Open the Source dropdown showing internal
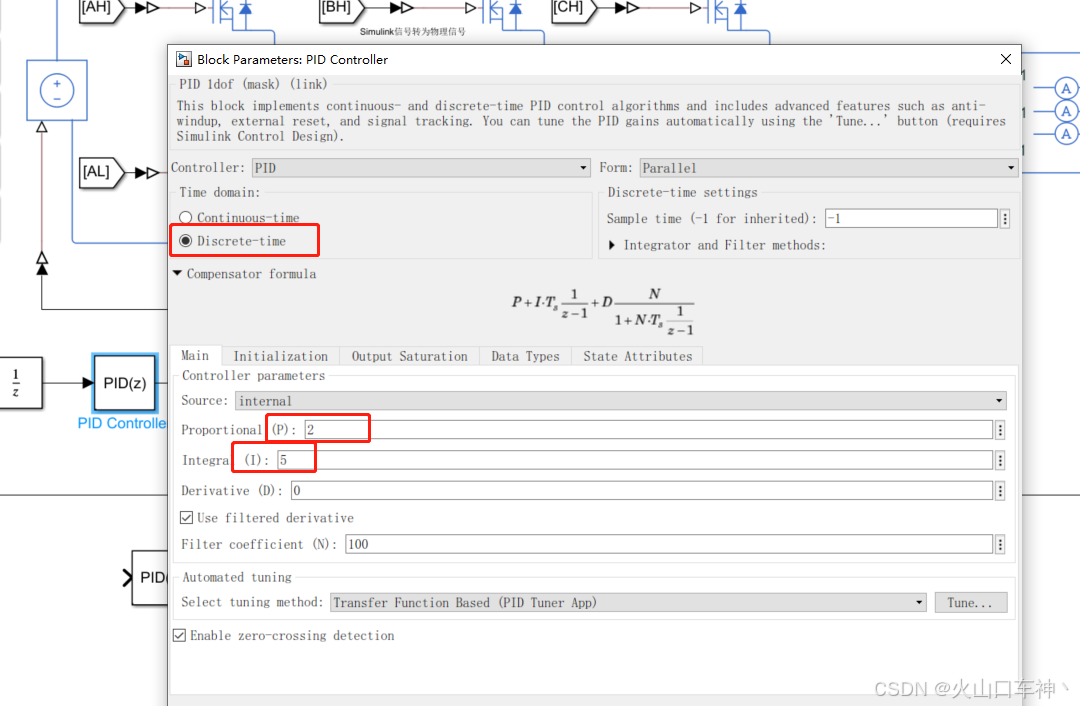This screenshot has width=1080, height=706. (x=621, y=401)
